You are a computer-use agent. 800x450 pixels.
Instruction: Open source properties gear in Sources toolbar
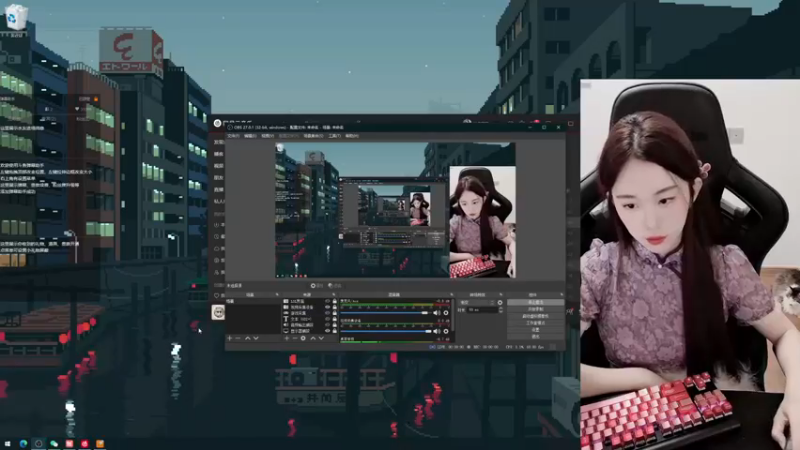tap(303, 338)
